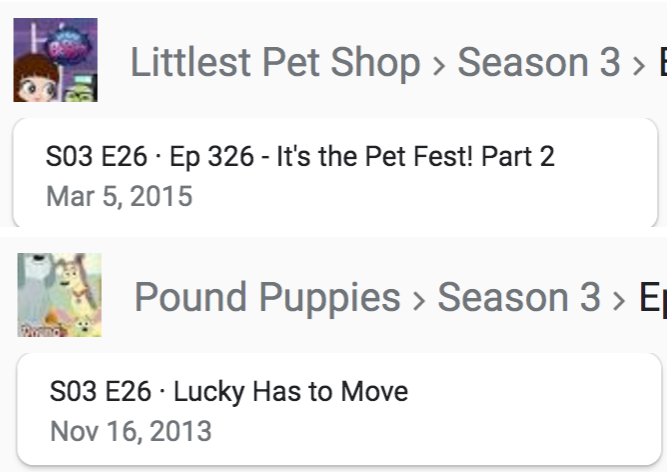Click chevron after Season 3 in Littlest Pet Shop row

coord(638,65)
